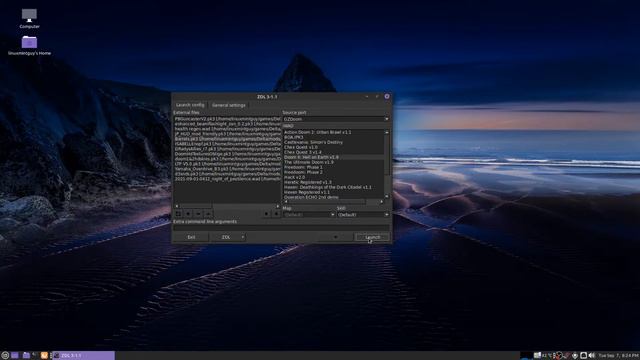Open the Linux Mint start menu
Viewport: 640px width, 360px height.
pyautogui.click(x=5, y=356)
